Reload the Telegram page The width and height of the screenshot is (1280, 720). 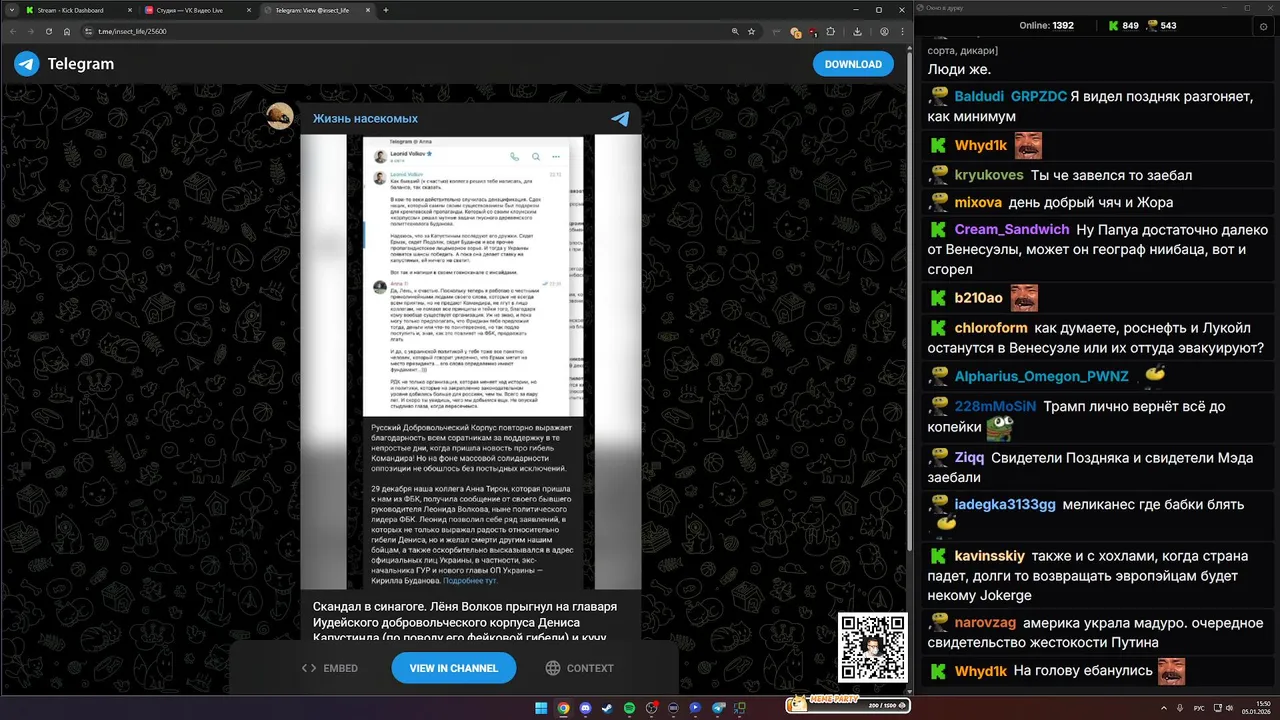pos(49,32)
